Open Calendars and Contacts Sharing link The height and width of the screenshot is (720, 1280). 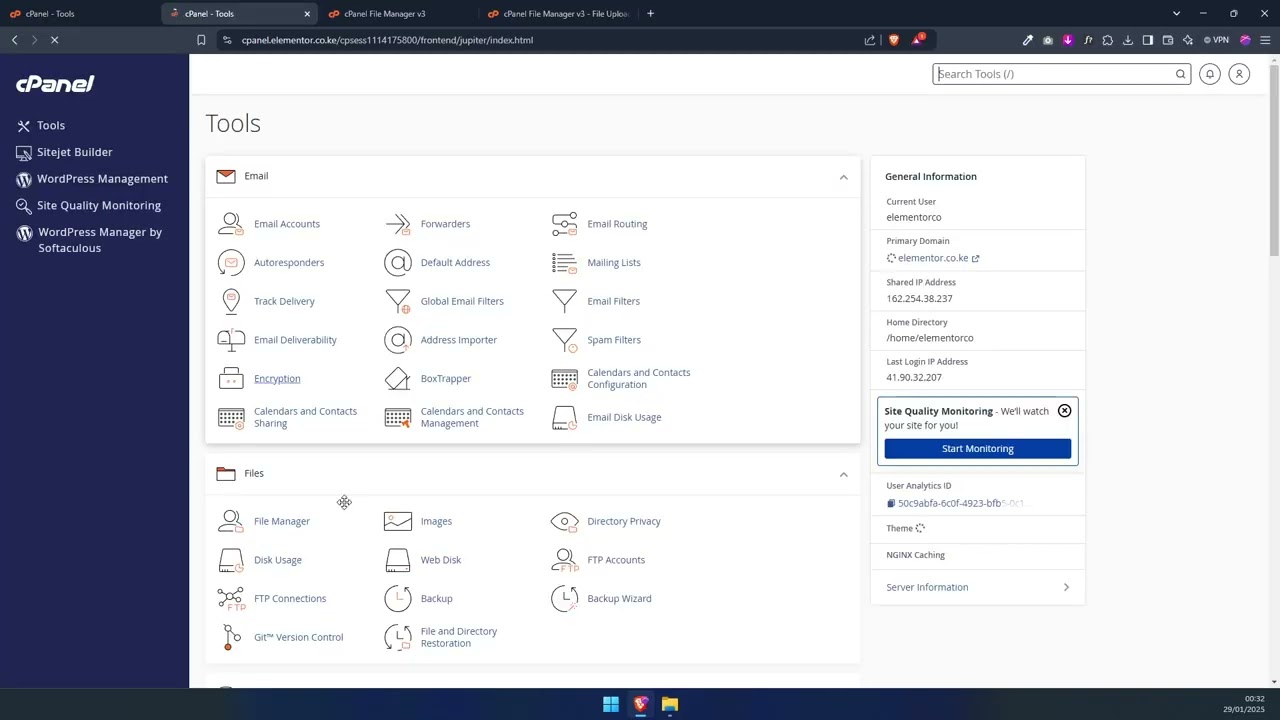point(305,417)
